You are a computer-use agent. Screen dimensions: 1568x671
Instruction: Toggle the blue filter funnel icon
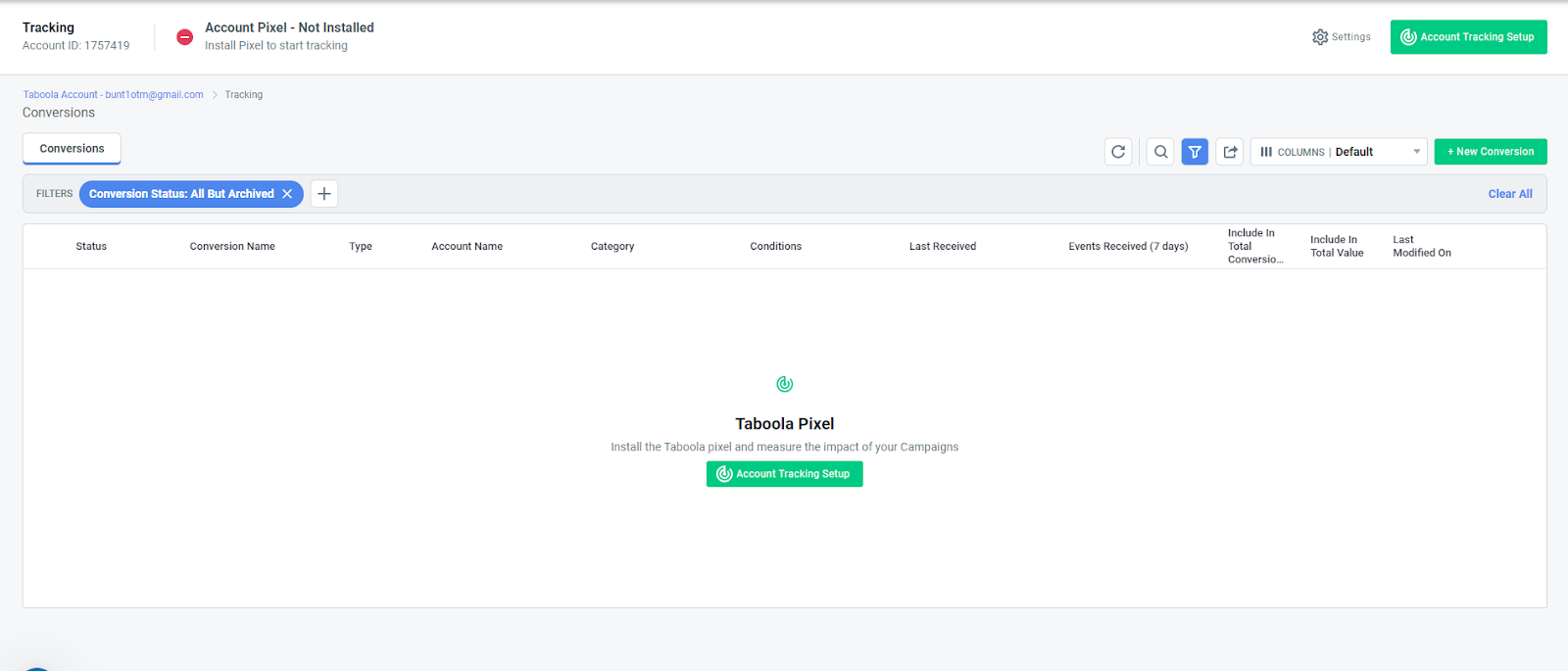tap(1195, 152)
